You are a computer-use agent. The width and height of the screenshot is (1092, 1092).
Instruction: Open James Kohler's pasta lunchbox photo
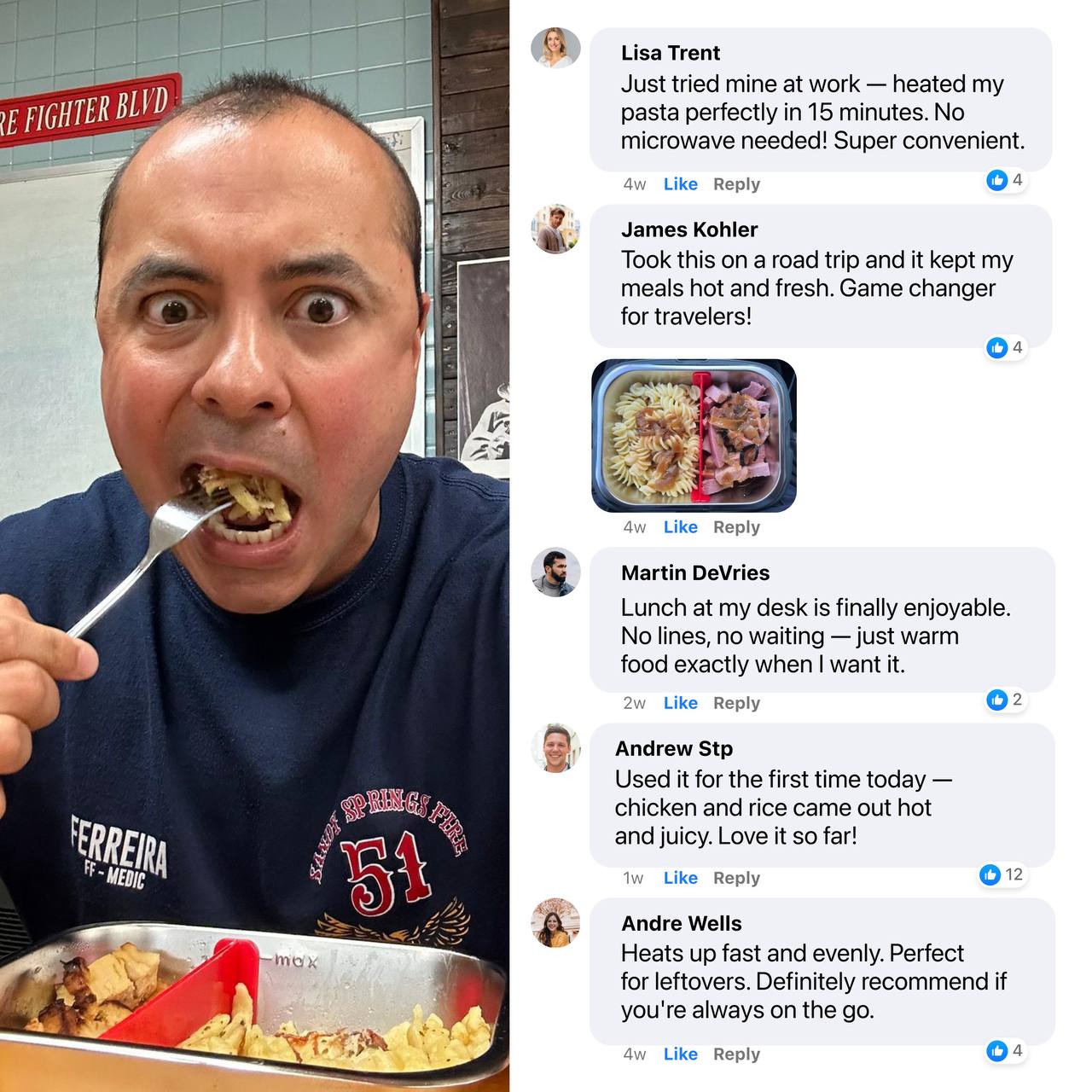(x=694, y=435)
